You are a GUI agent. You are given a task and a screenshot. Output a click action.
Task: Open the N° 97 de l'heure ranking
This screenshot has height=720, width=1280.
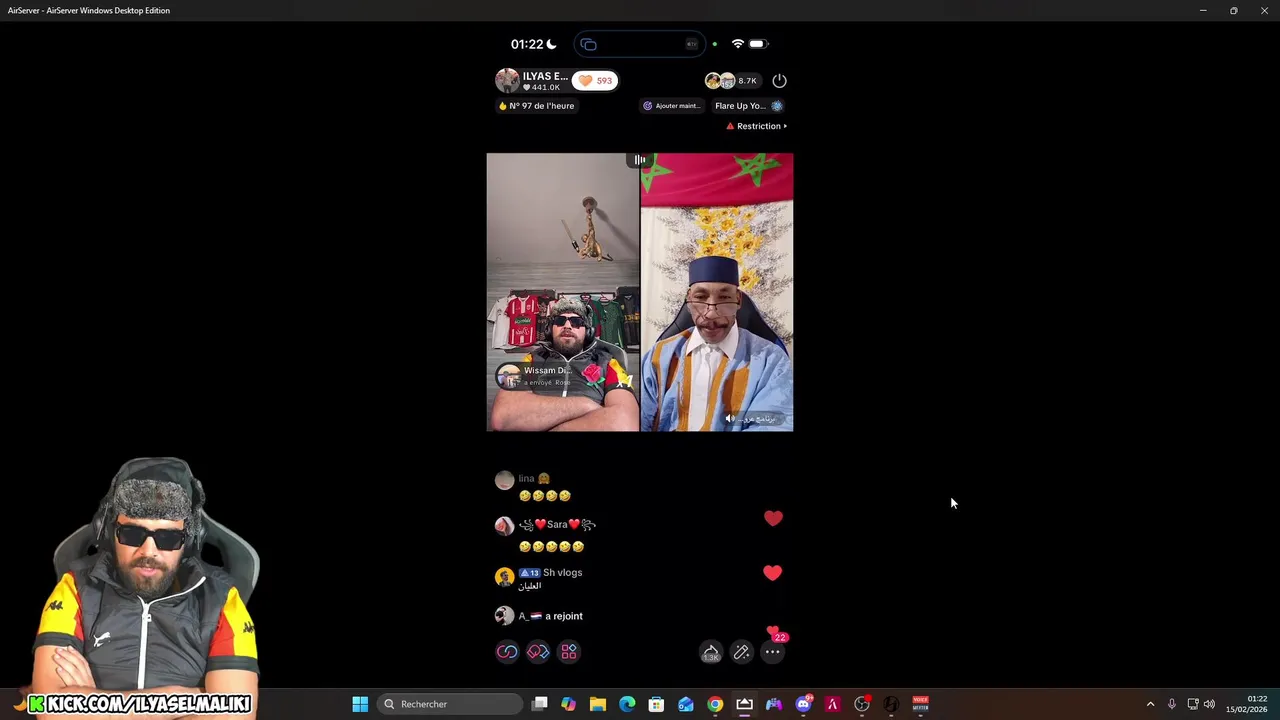point(537,105)
